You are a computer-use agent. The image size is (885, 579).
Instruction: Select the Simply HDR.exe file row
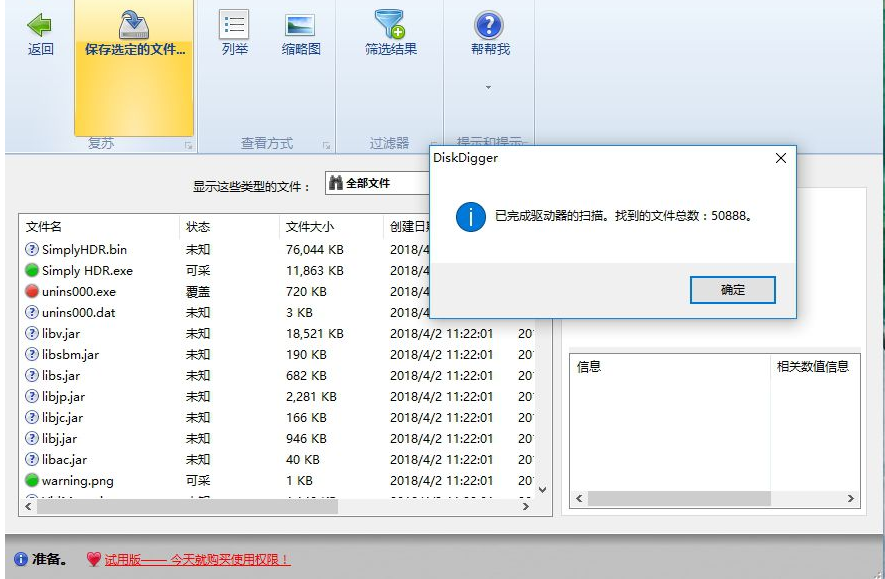[x=277, y=270]
